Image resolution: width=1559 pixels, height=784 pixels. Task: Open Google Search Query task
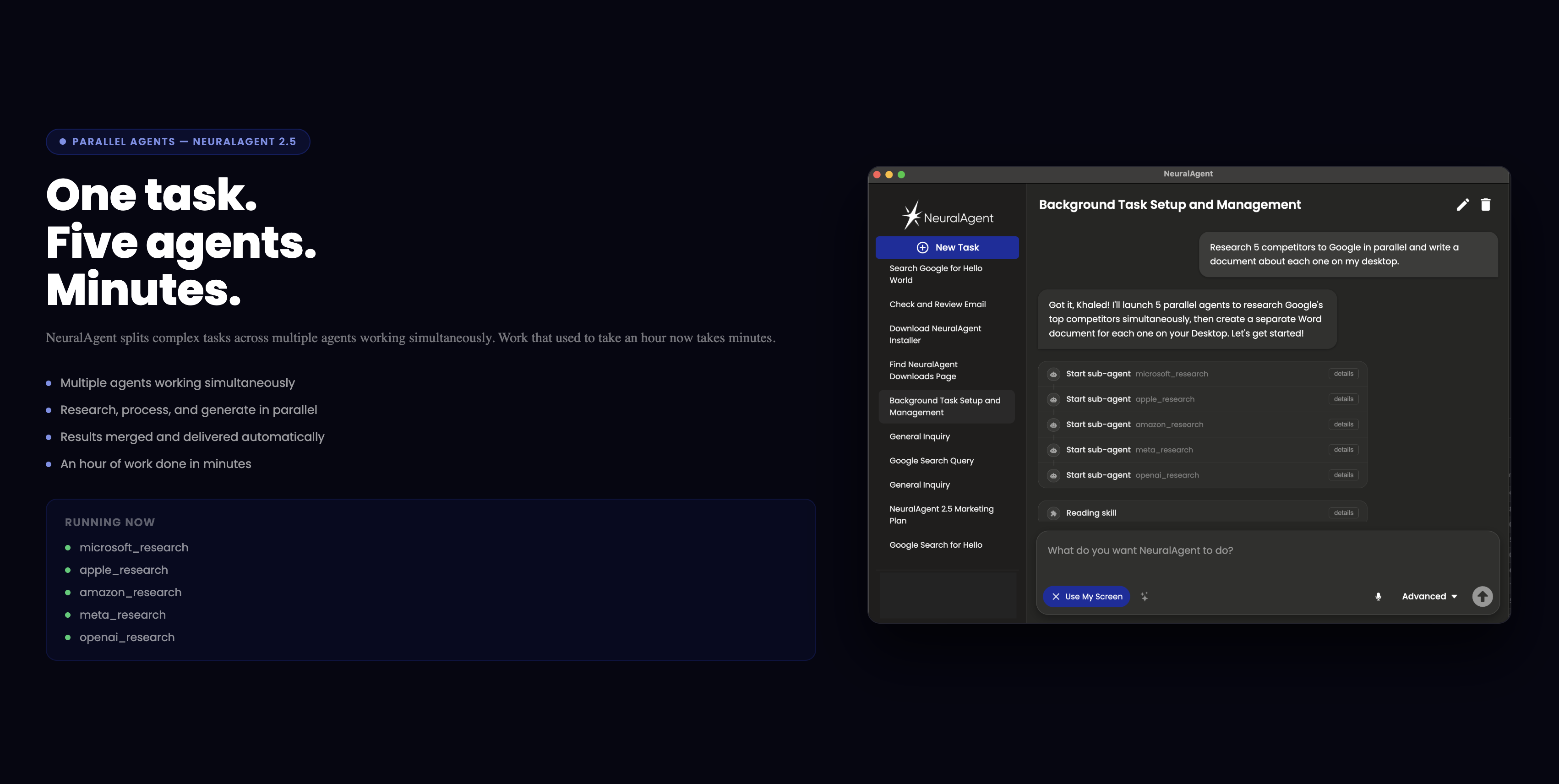point(947,461)
